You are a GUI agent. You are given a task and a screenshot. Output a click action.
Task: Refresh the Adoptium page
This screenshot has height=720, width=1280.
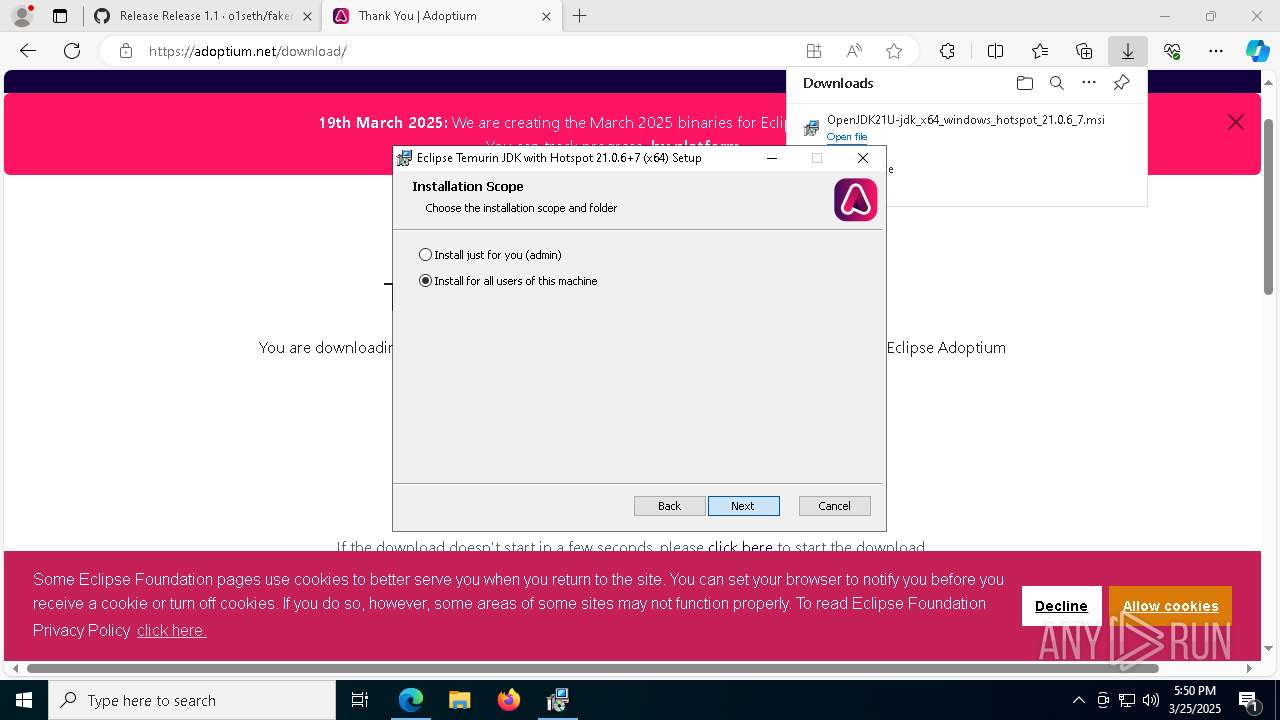point(72,51)
